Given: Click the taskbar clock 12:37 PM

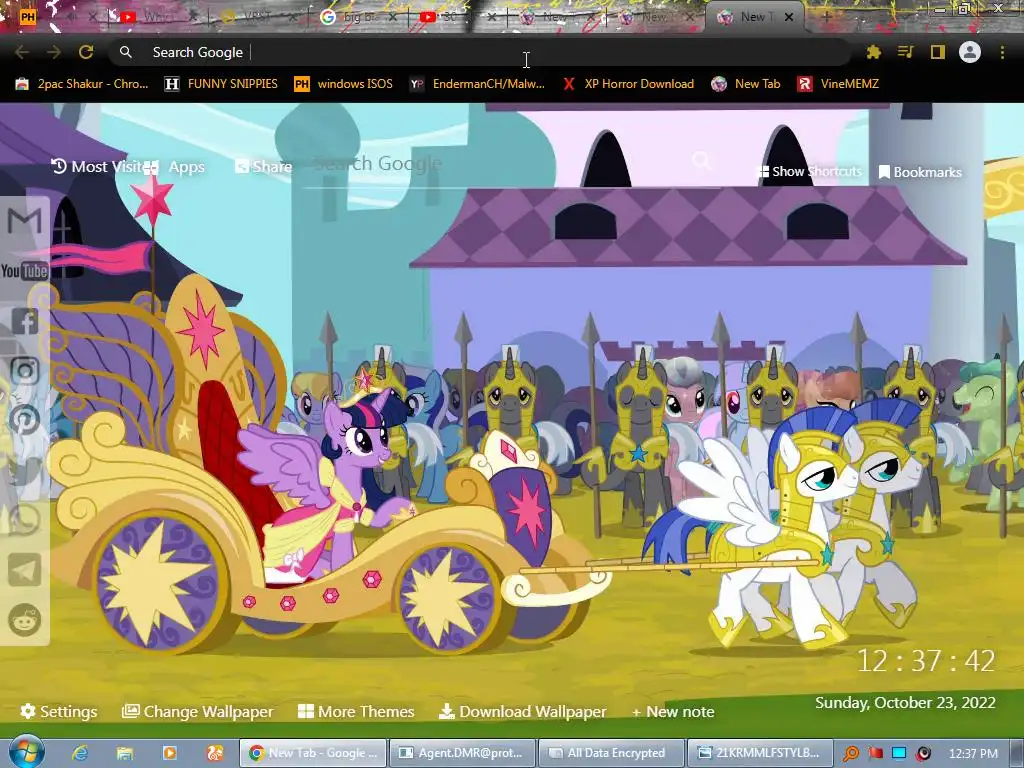Looking at the screenshot, I should (x=973, y=754).
